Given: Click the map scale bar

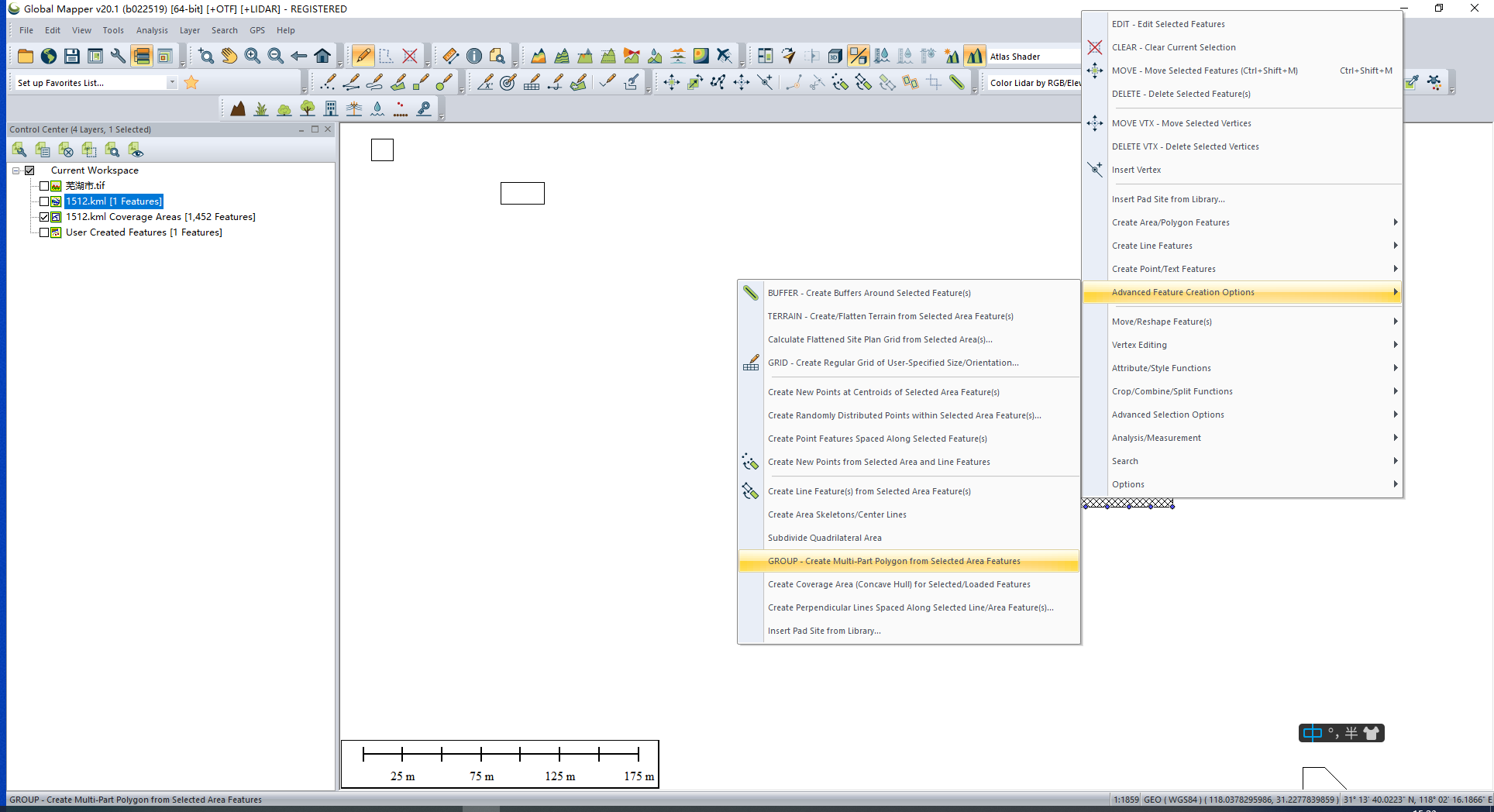Looking at the screenshot, I should (x=500, y=764).
